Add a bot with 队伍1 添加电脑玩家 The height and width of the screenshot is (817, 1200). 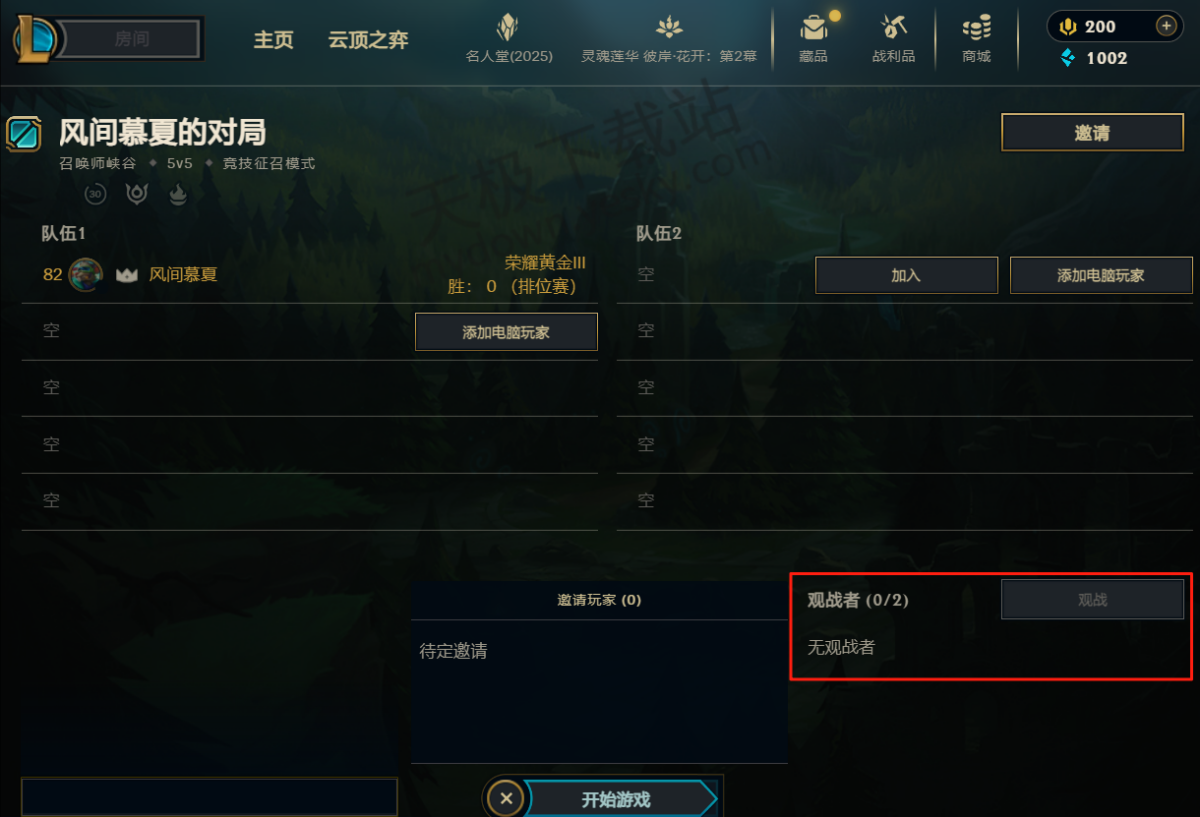[506, 332]
